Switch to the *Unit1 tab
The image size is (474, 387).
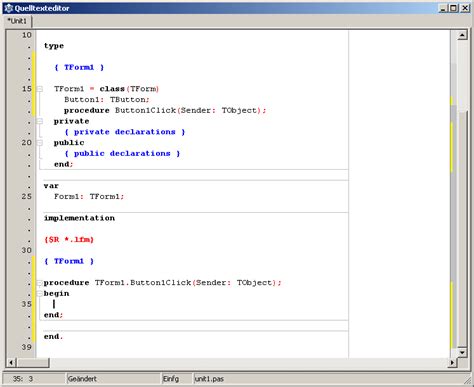coord(17,21)
